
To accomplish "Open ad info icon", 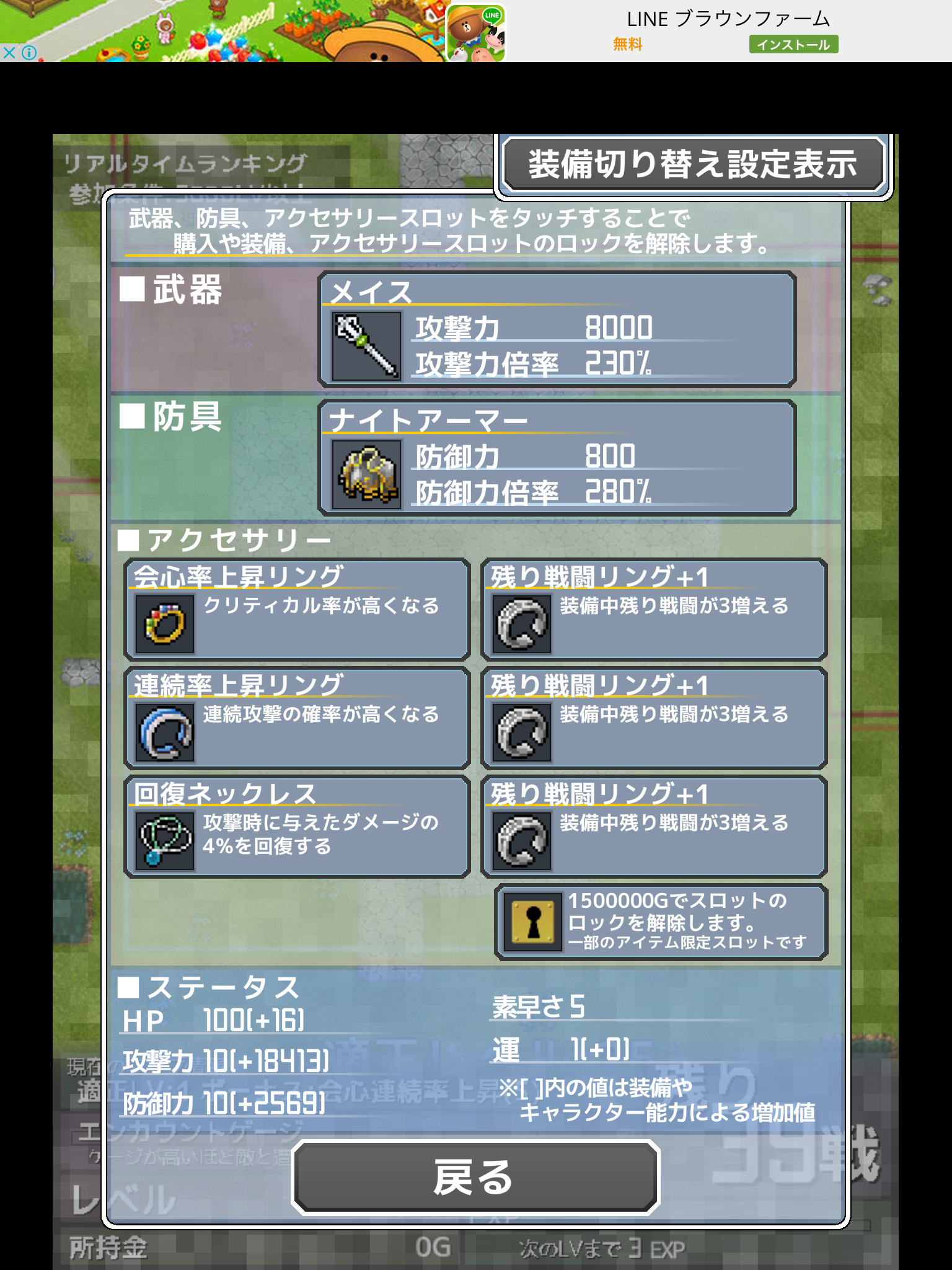I will (29, 53).
